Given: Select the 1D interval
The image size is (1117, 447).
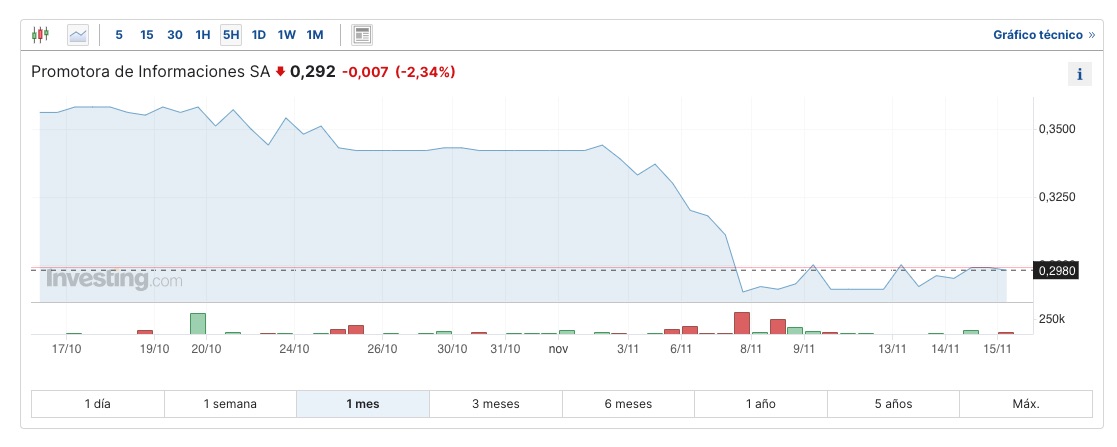Looking at the screenshot, I should point(259,35).
